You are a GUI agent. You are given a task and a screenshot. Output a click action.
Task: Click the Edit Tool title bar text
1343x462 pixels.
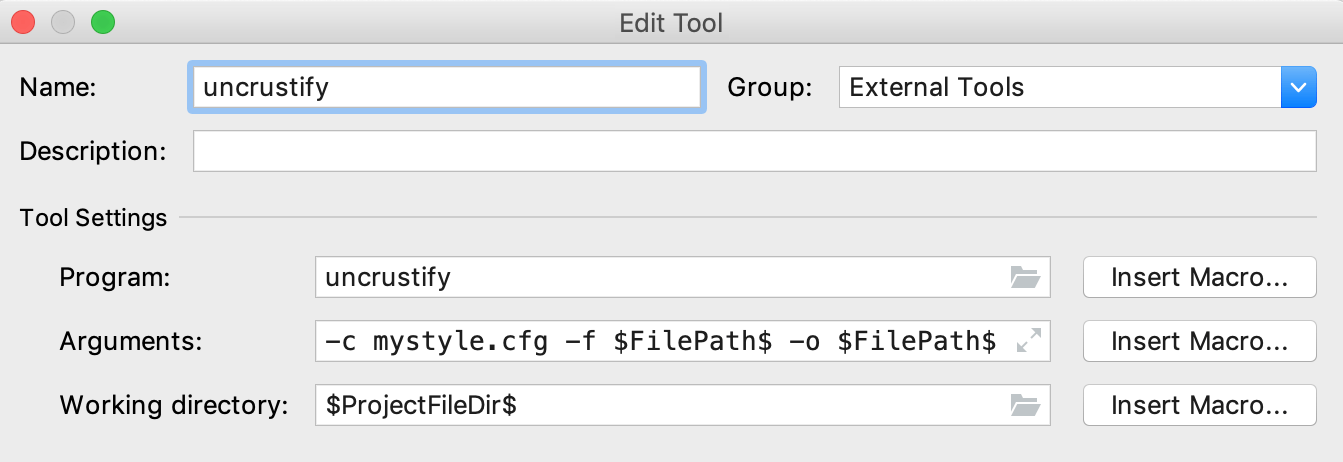tap(671, 22)
